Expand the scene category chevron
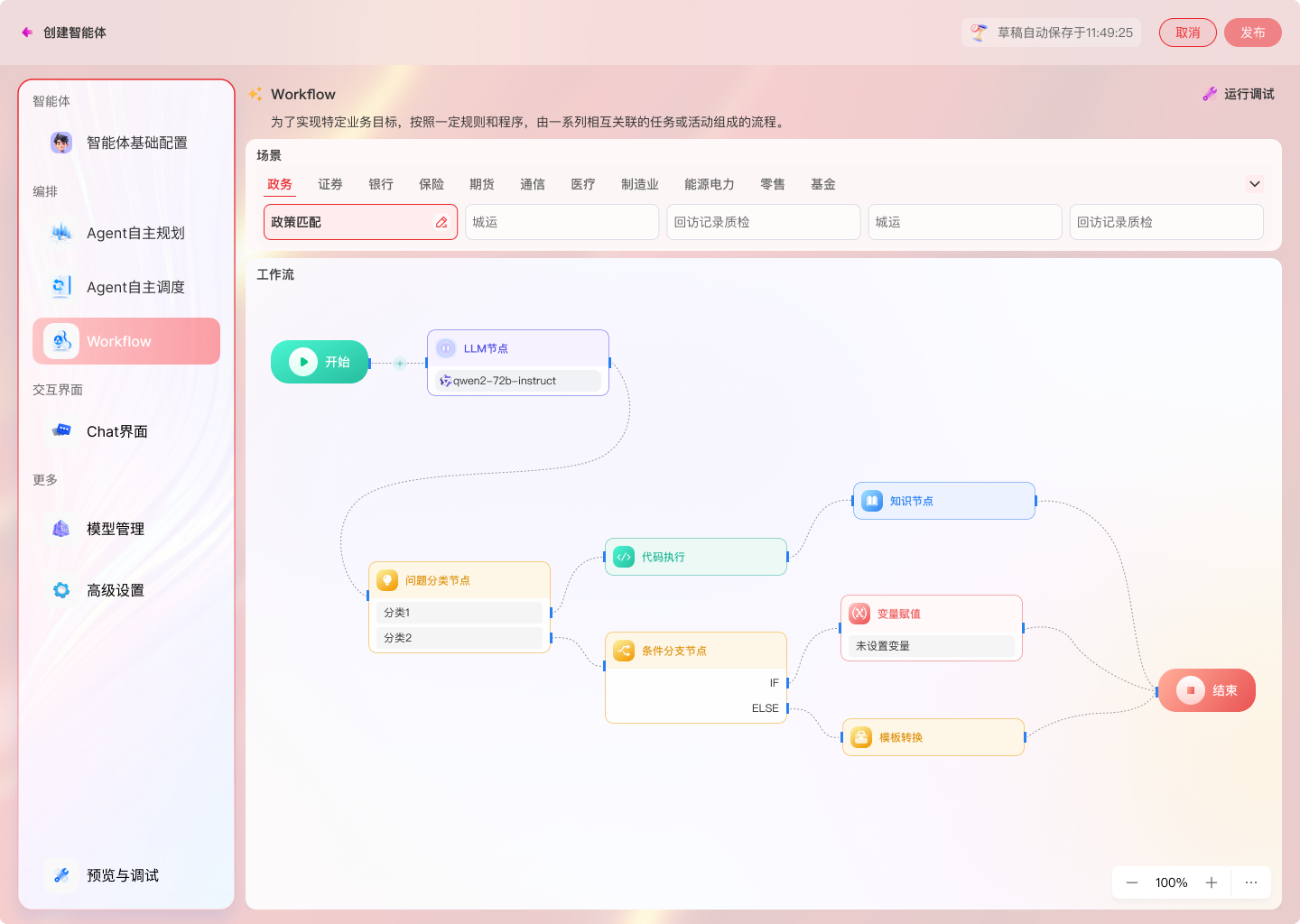Viewport: 1300px width, 924px height. click(1254, 184)
